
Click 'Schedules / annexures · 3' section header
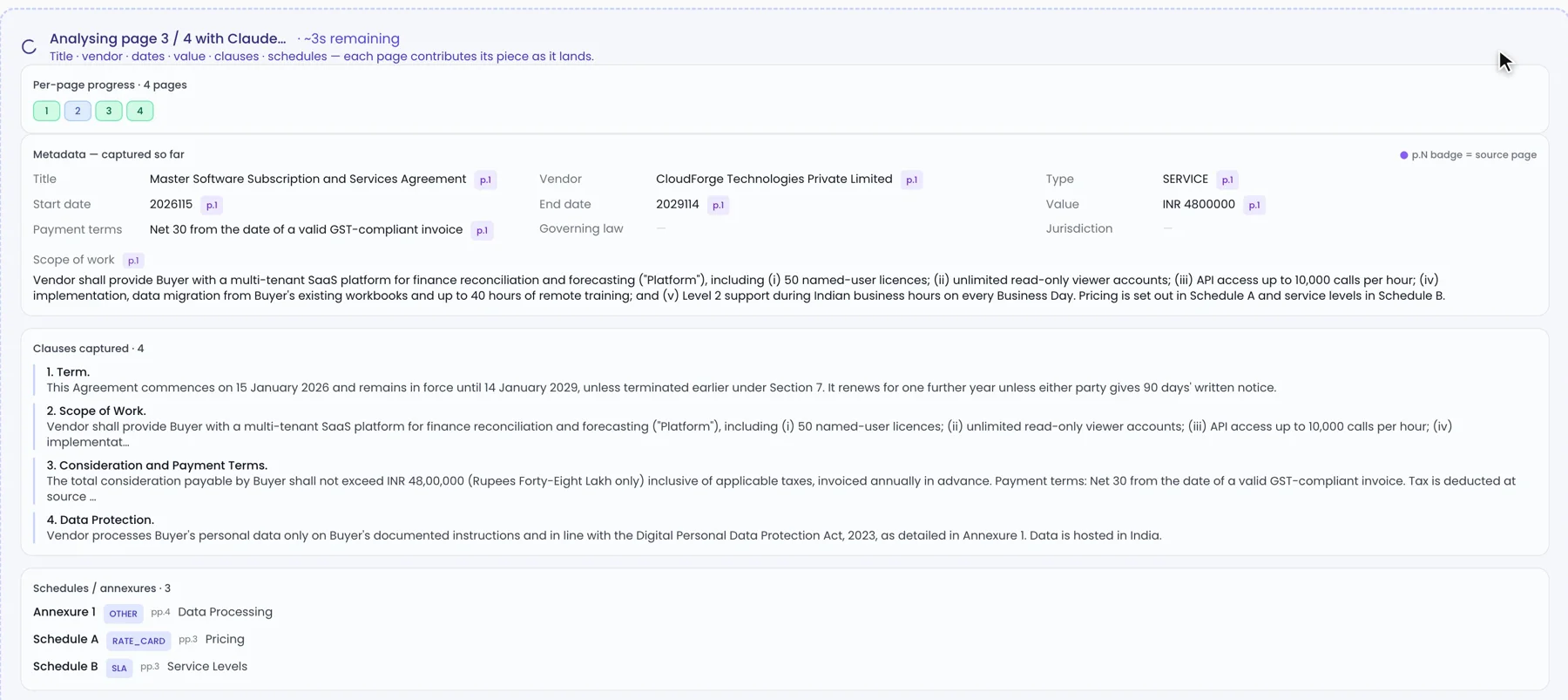[x=102, y=588]
